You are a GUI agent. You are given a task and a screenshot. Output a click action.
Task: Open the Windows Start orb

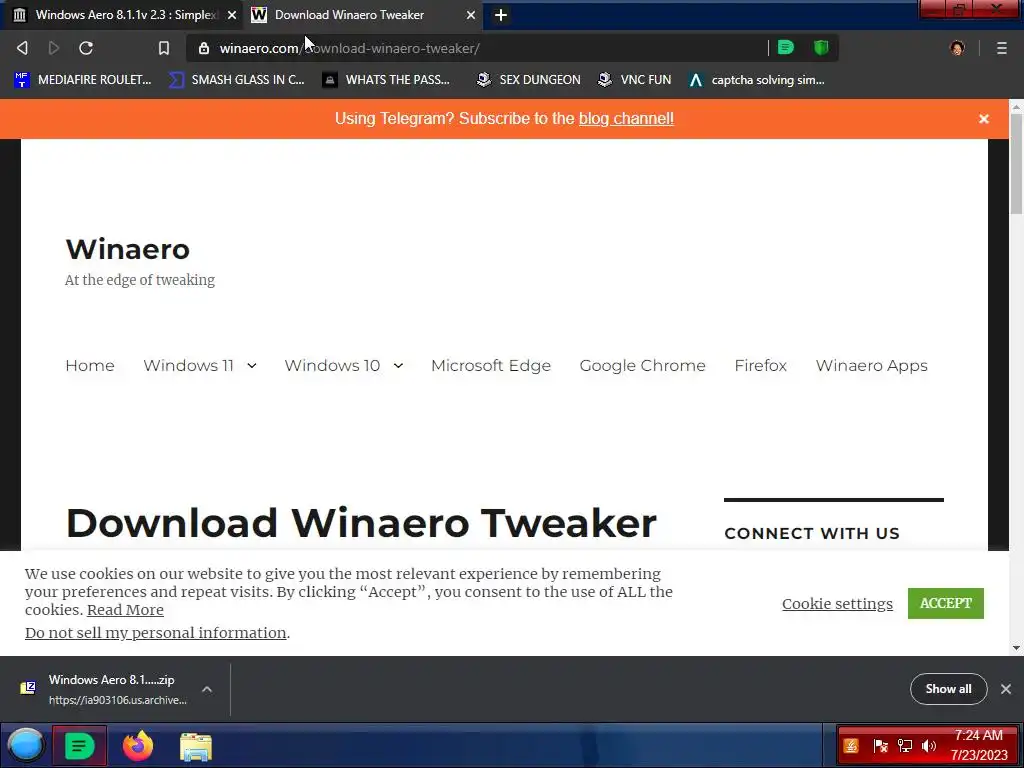coord(25,745)
